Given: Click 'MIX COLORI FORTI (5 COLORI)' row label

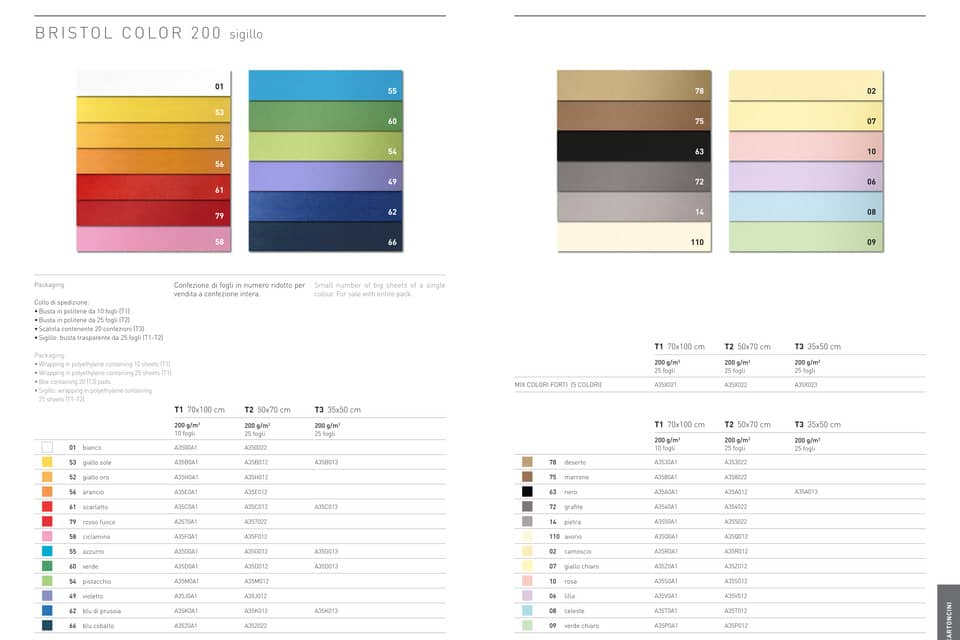Looking at the screenshot, I should [x=558, y=385].
